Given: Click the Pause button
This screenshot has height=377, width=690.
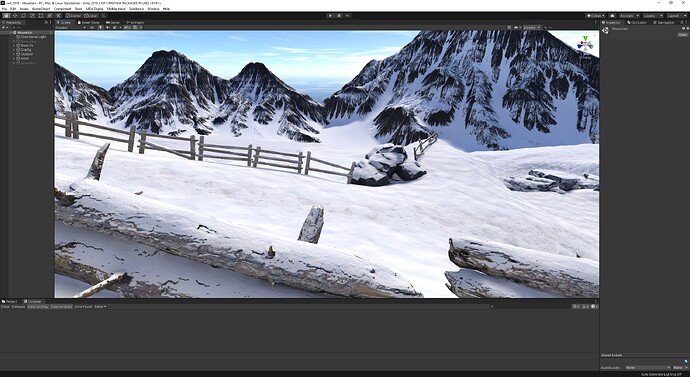Looking at the screenshot, I should pyautogui.click(x=339, y=15).
